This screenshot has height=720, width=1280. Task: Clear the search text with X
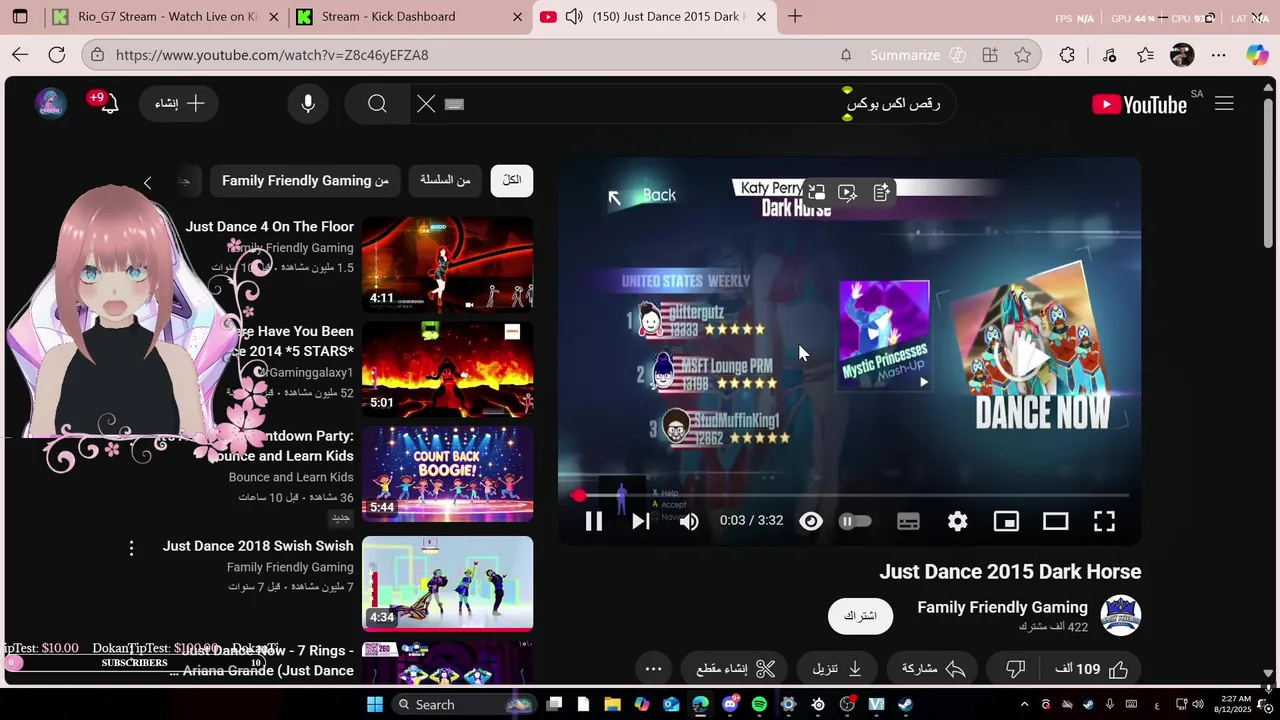point(426,104)
